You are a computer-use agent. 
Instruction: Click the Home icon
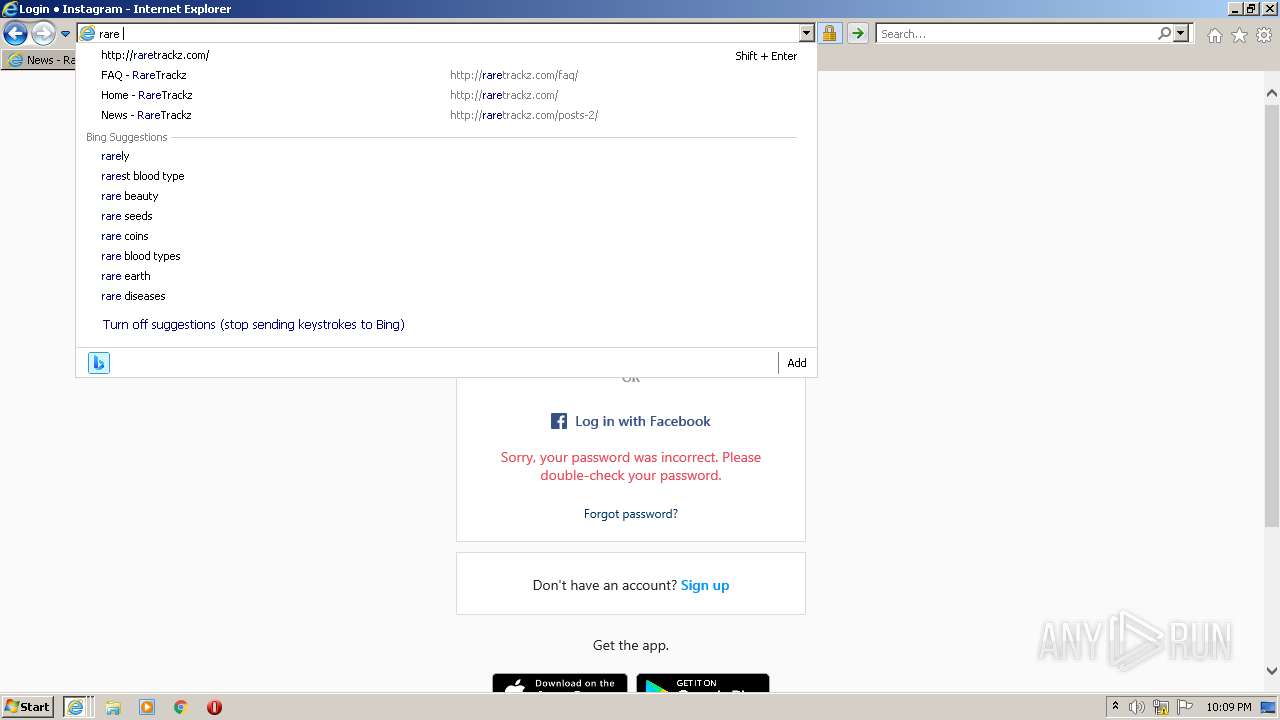click(1214, 35)
